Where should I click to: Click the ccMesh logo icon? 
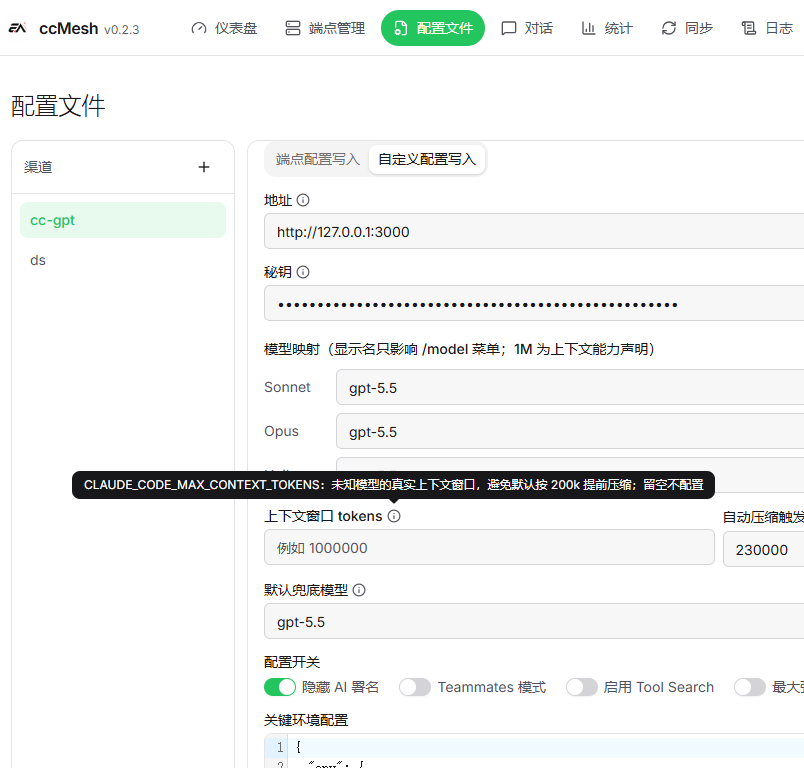pyautogui.click(x=17, y=28)
